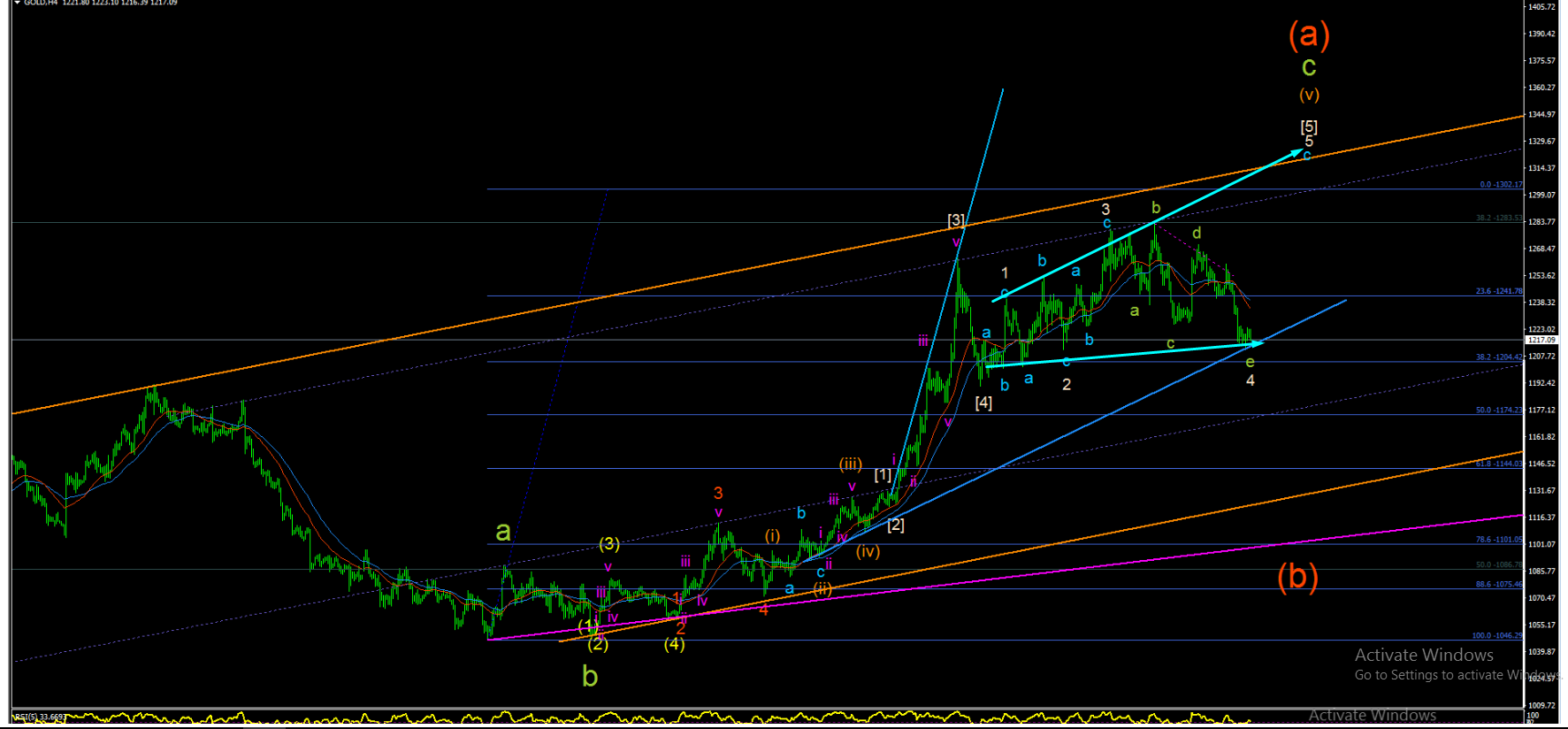
Task: Select the Fibonacci level label 23.6 -1241.78
Action: (1499, 291)
